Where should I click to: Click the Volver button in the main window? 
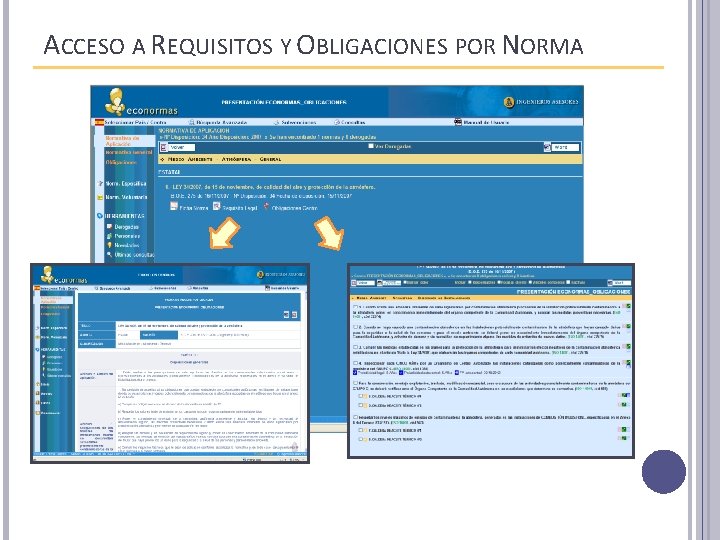coord(182,147)
